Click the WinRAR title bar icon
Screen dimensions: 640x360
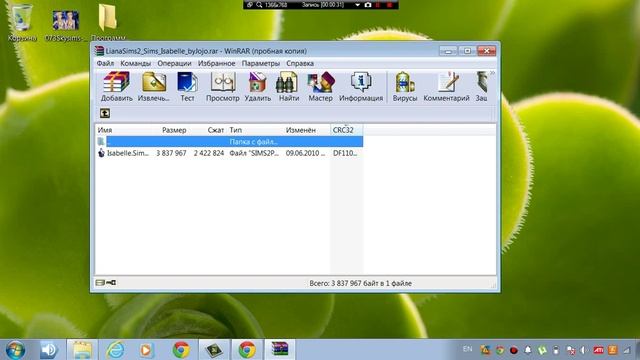click(x=99, y=51)
